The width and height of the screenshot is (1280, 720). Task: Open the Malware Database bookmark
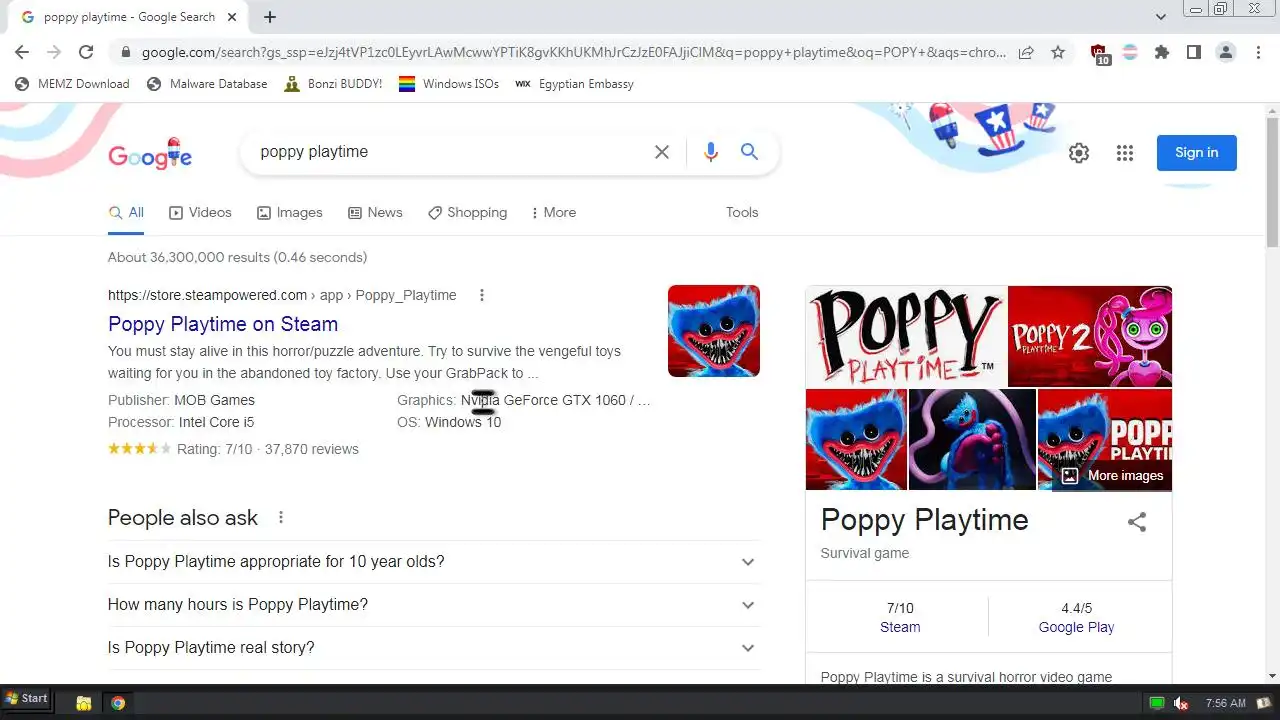pos(207,84)
